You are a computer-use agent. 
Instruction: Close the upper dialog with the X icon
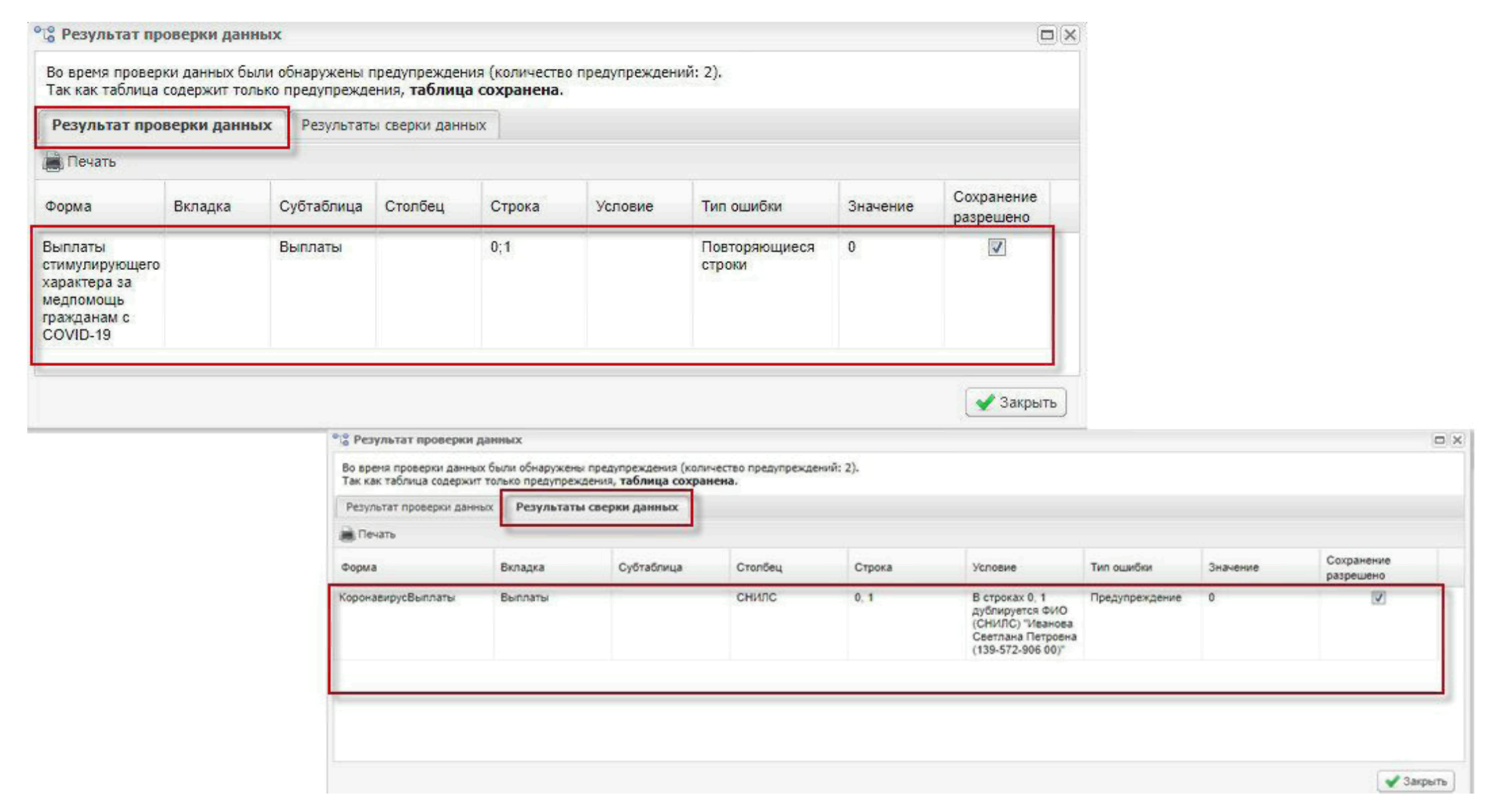tap(1070, 35)
